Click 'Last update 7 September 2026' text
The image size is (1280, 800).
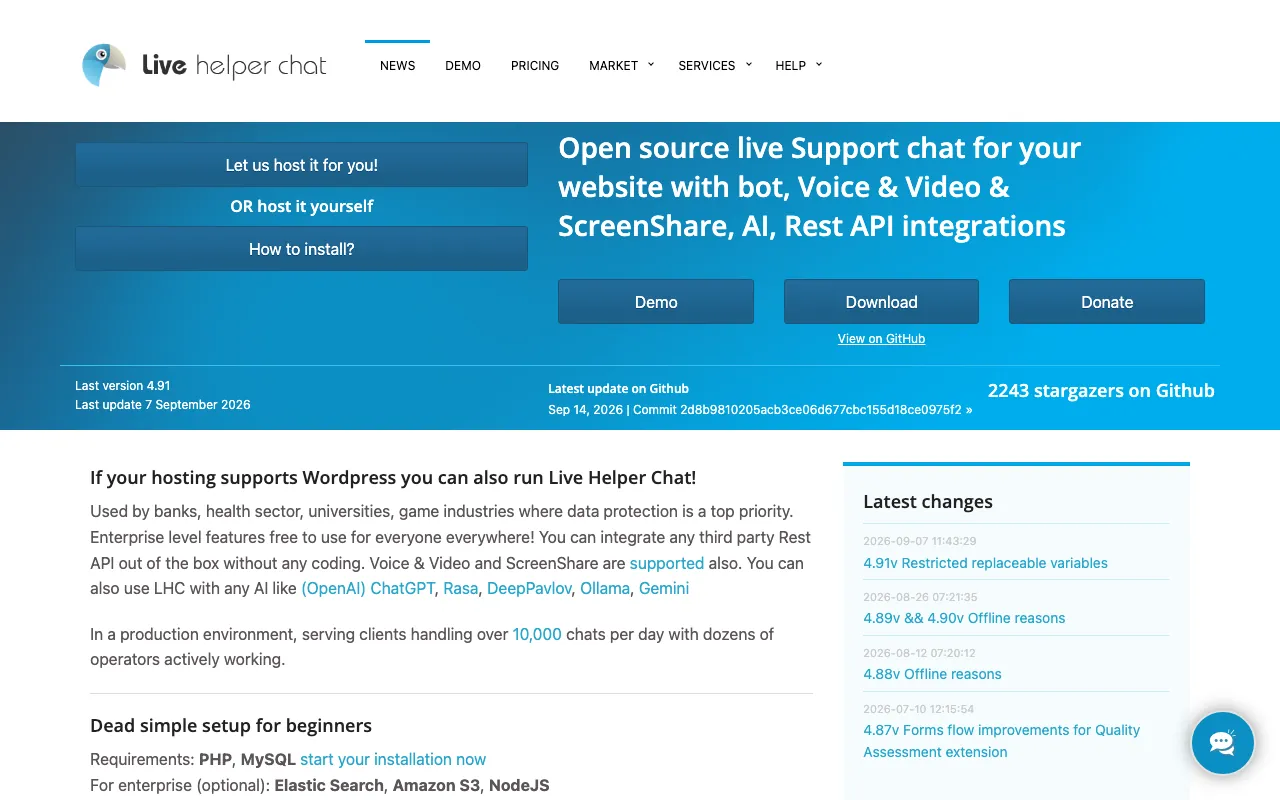coord(163,405)
